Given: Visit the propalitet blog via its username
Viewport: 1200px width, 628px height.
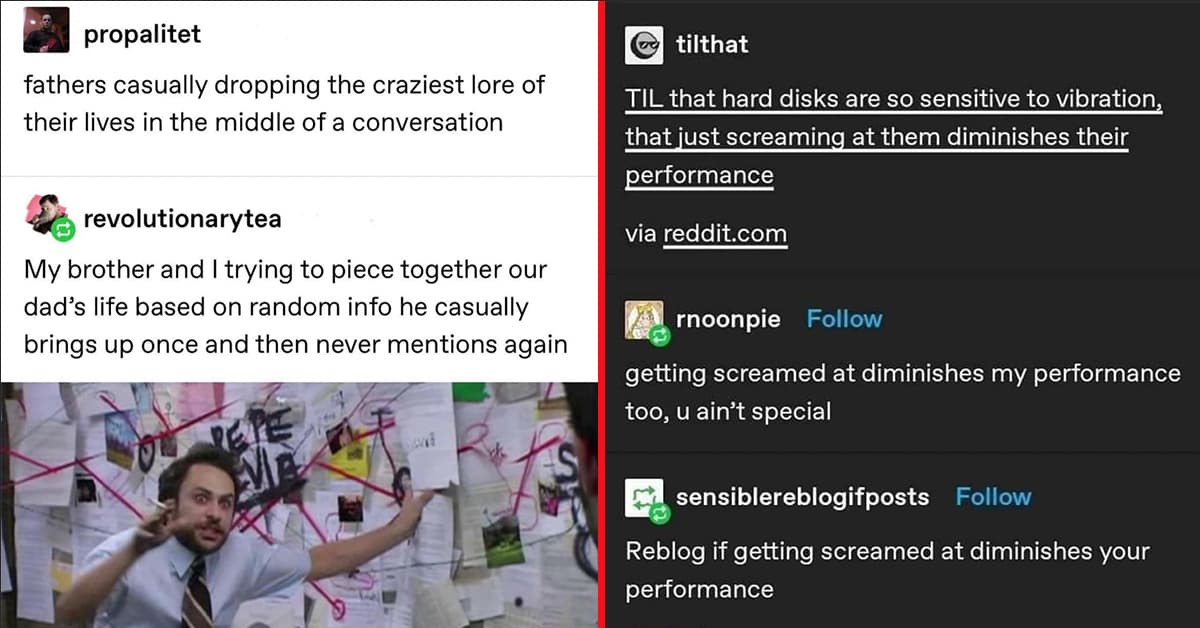Looking at the screenshot, I should pyautogui.click(x=143, y=32).
